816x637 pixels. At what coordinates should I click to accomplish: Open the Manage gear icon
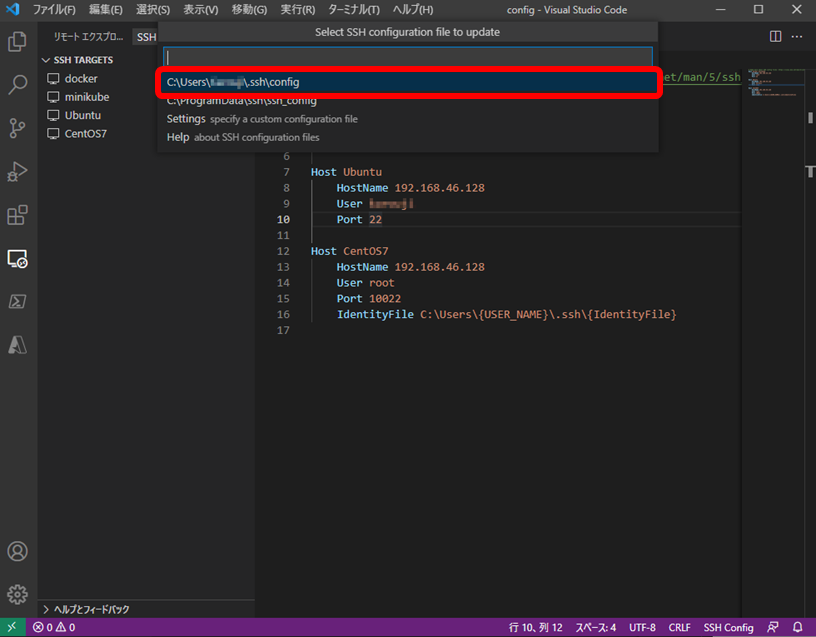(x=17, y=594)
